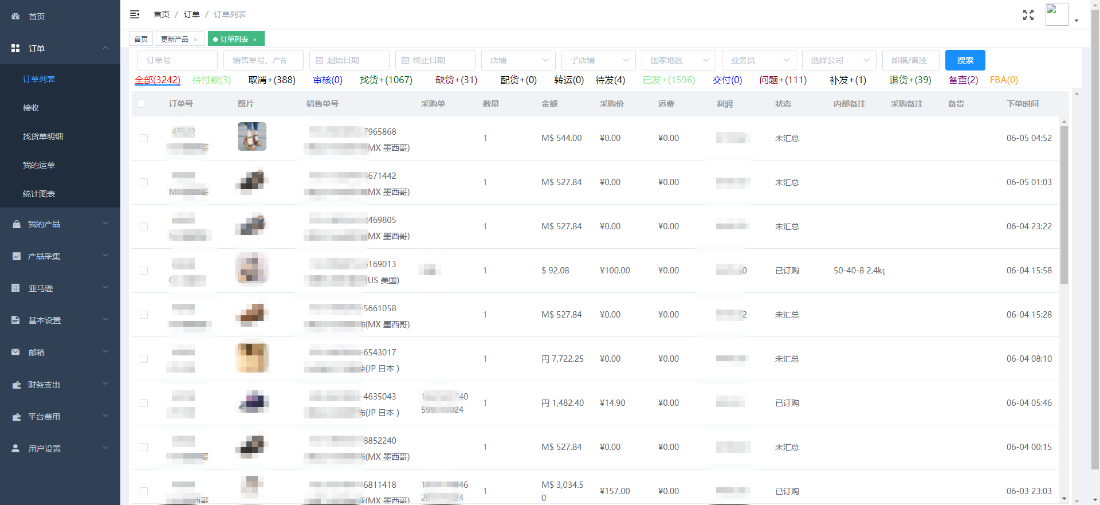Click the 我的产品 bag icon in sidebar
This screenshot has width=1100, height=505.
(x=15, y=224)
